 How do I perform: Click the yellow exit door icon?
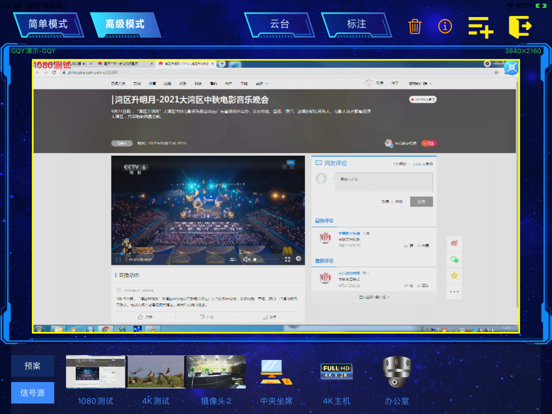520,27
